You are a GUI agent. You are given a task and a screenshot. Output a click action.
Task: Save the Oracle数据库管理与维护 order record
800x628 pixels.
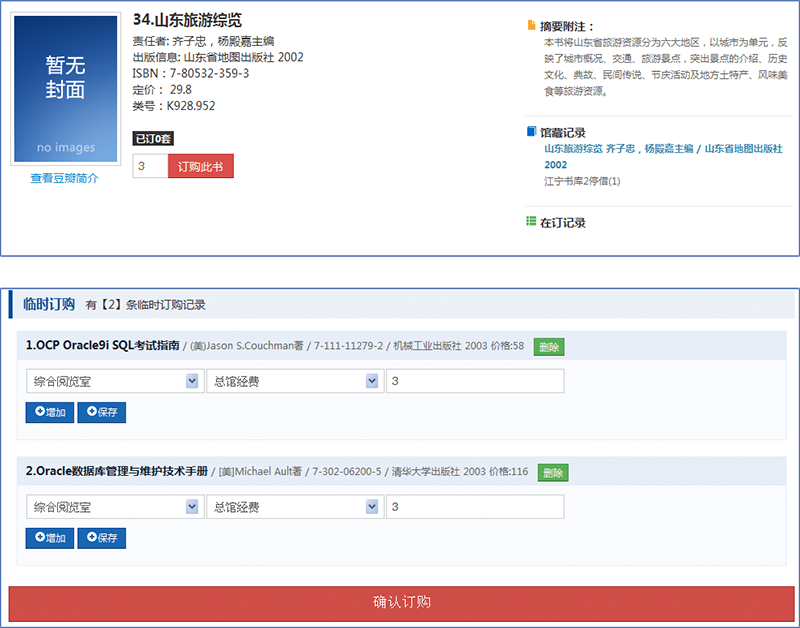coord(102,538)
